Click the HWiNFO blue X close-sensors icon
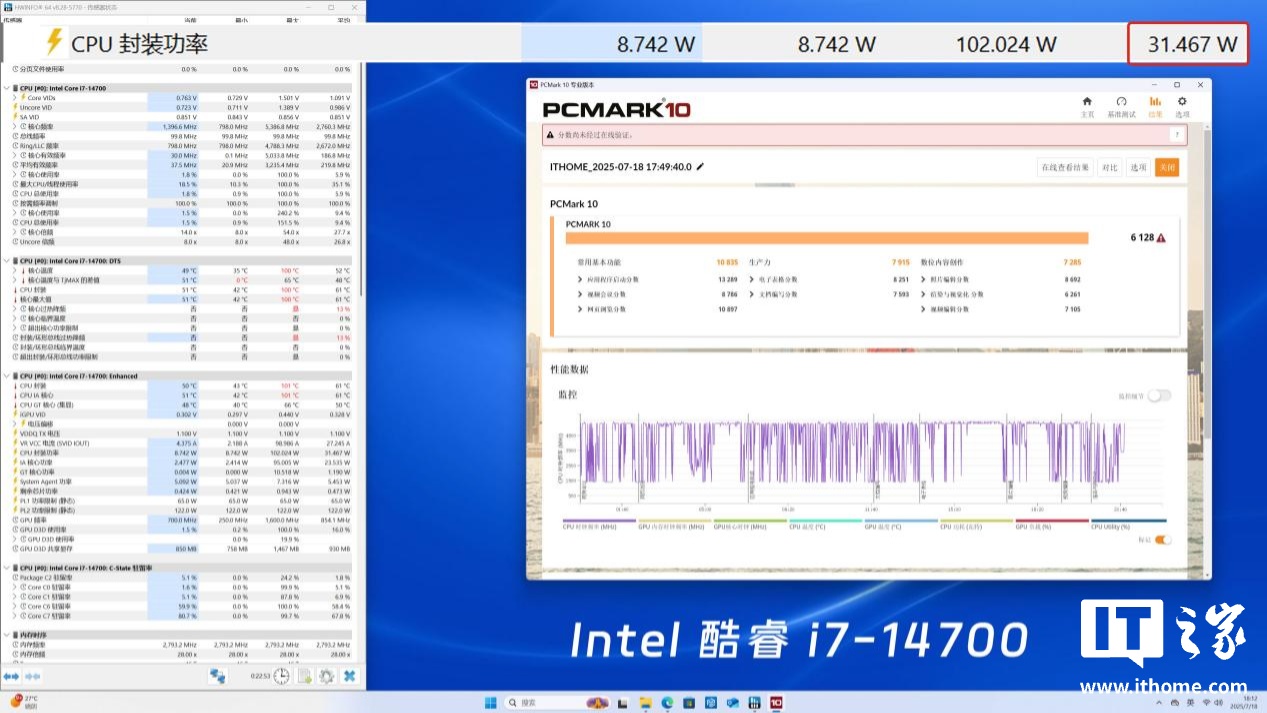 [350, 677]
